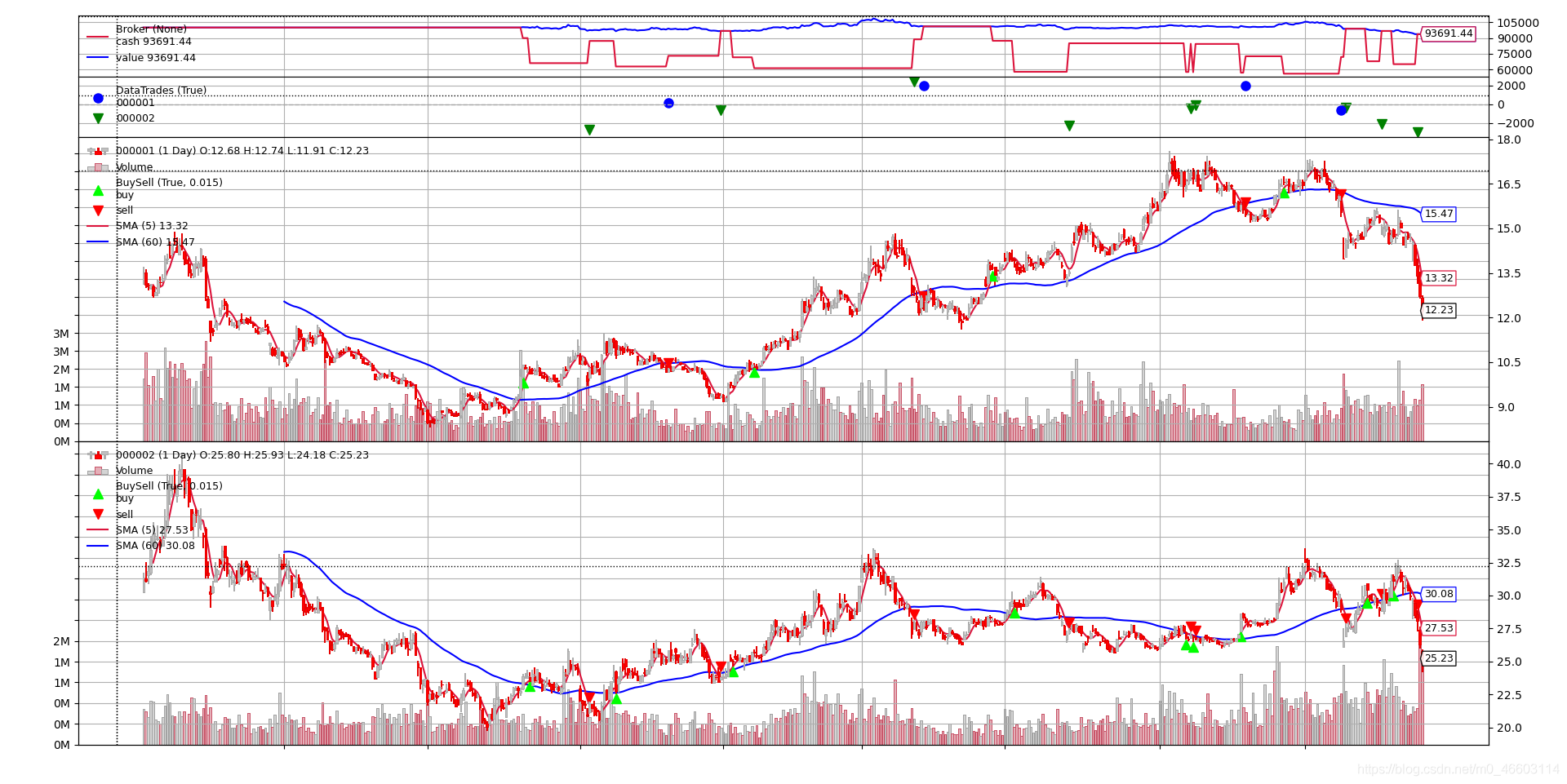The image size is (1567, 784).
Task: Click the SMA (60) 15.47 legend text
Action: click(x=155, y=242)
